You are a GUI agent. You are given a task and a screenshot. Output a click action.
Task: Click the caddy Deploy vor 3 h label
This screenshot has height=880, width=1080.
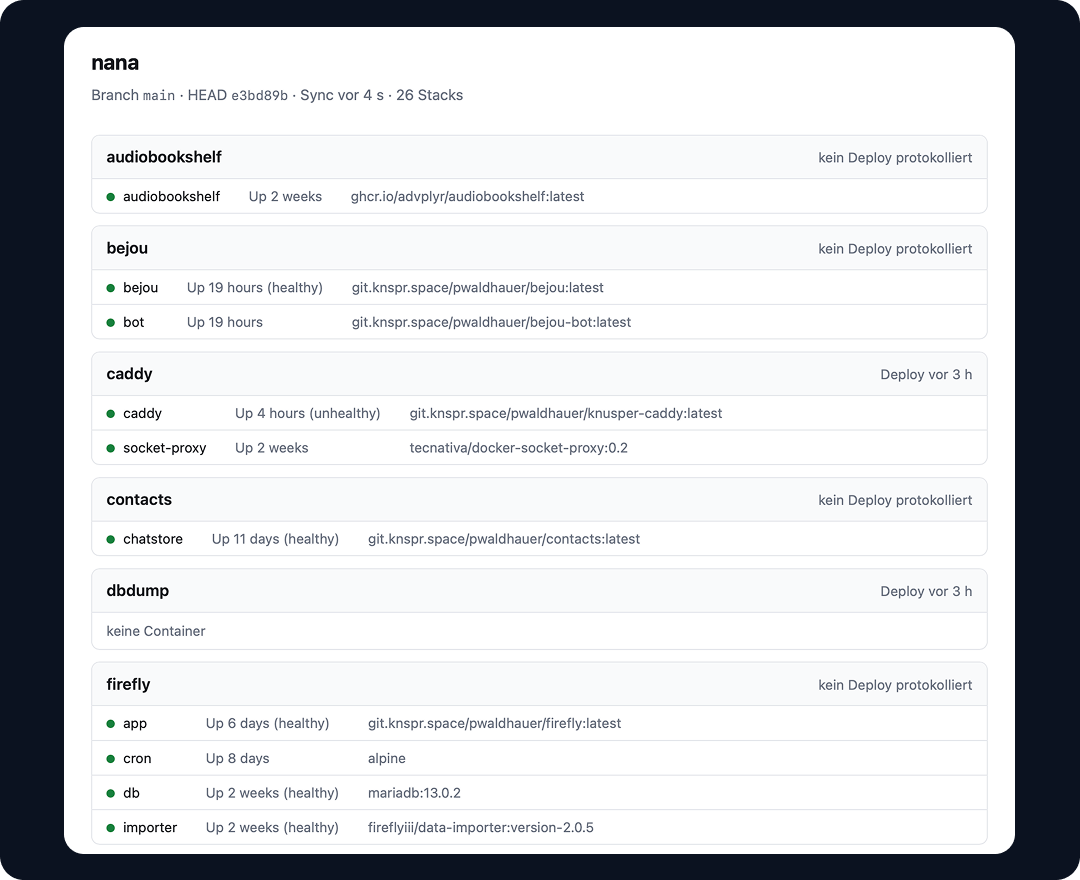click(x=926, y=375)
